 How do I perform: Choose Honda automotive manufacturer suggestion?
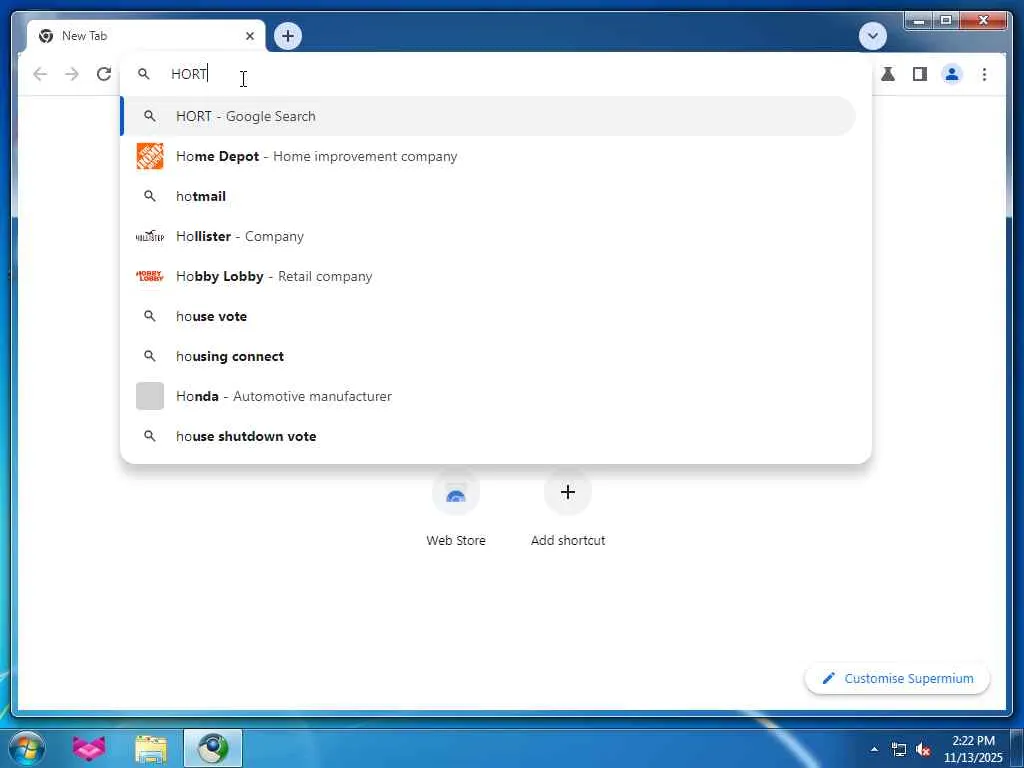488,396
